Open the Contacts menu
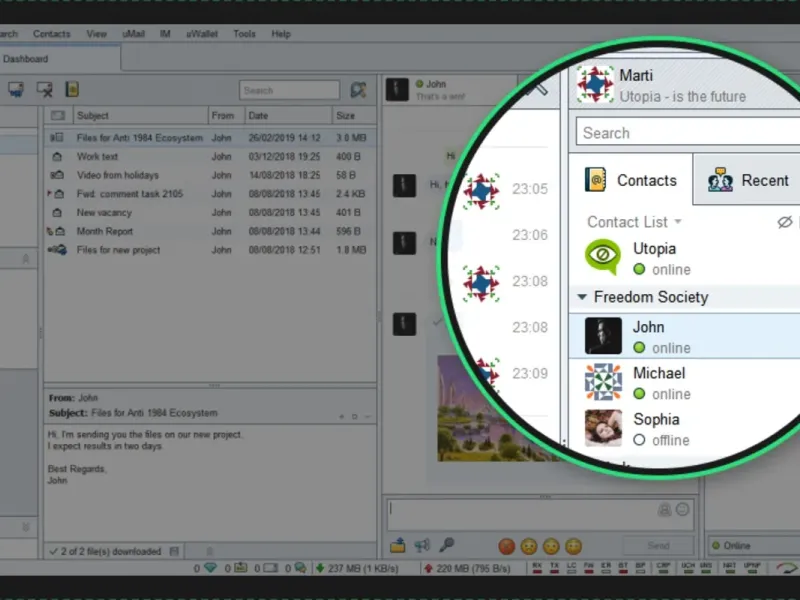 52,34
